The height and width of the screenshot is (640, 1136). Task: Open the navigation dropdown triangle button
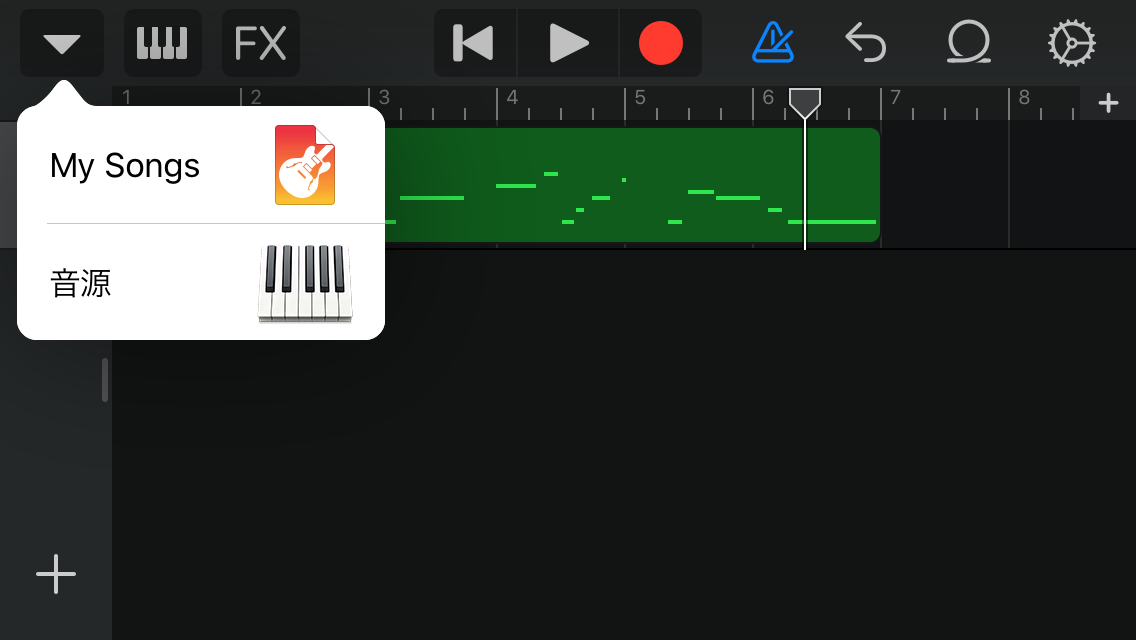click(62, 43)
